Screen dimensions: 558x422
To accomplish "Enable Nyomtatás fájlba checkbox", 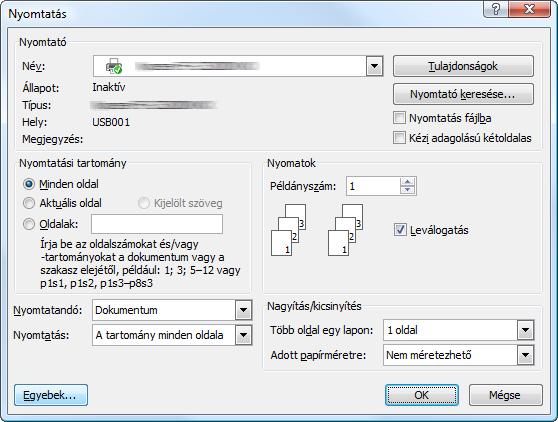I will 399,118.
